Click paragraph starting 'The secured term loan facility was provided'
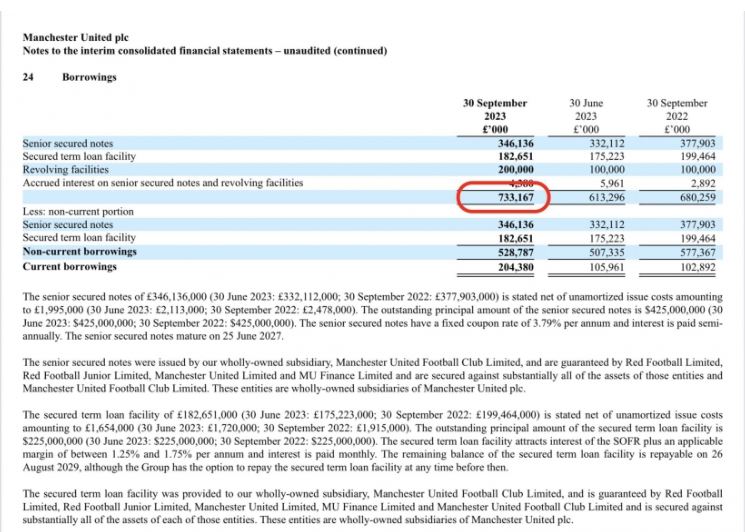 click(x=372, y=506)
